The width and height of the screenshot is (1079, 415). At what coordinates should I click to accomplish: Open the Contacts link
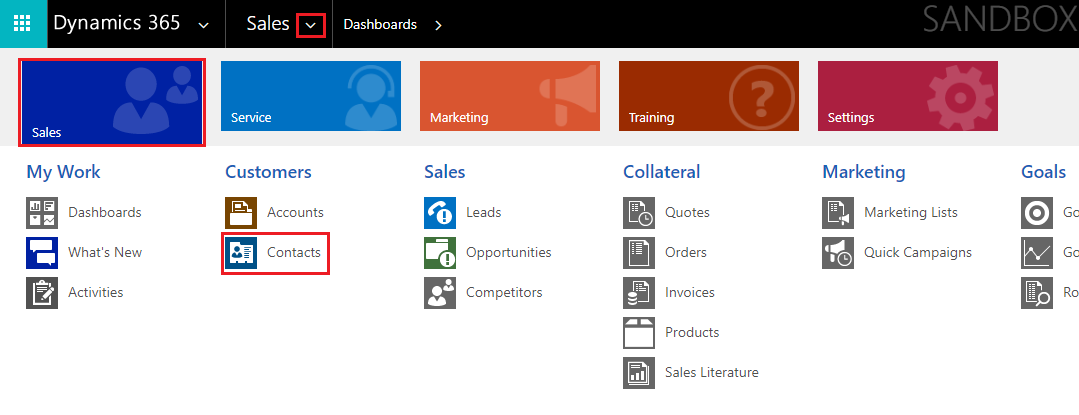pyautogui.click(x=293, y=253)
